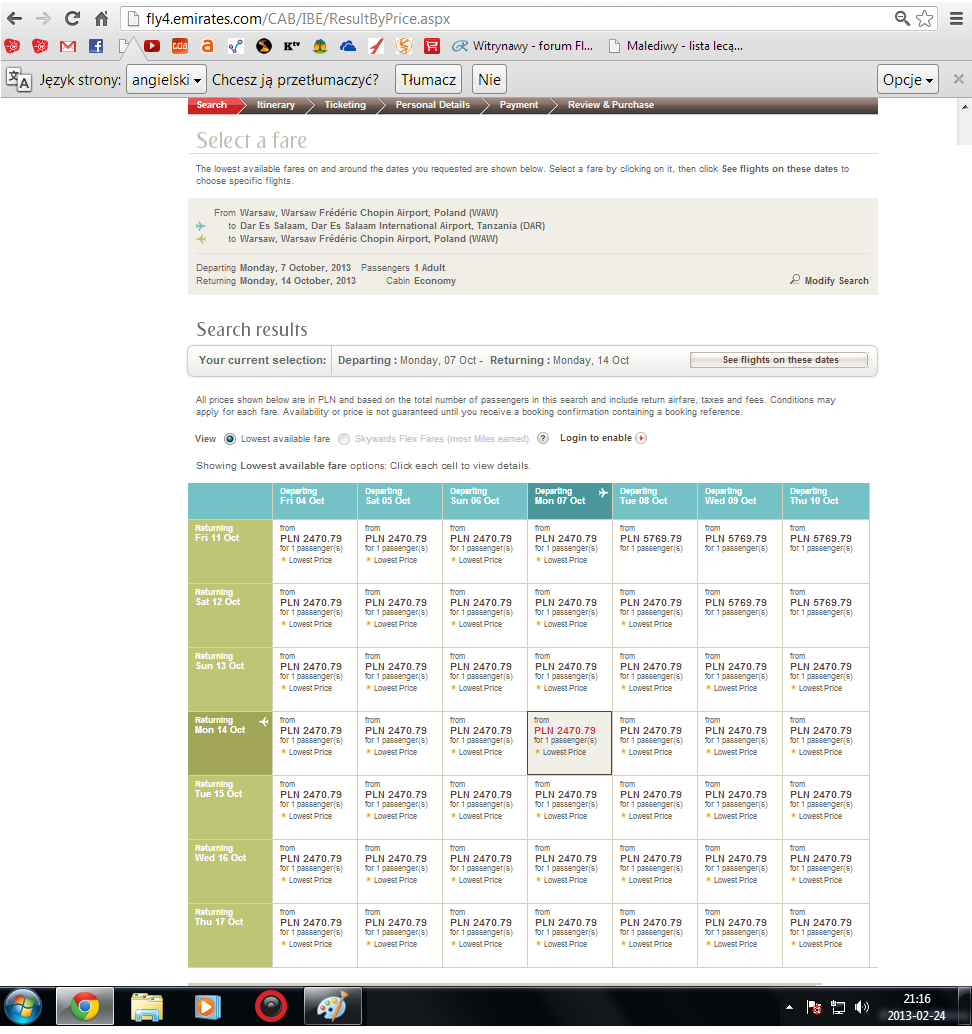Select fare departing Tue 08 Oct returning Fri 11 Oct
972x1034 pixels.
coord(655,551)
